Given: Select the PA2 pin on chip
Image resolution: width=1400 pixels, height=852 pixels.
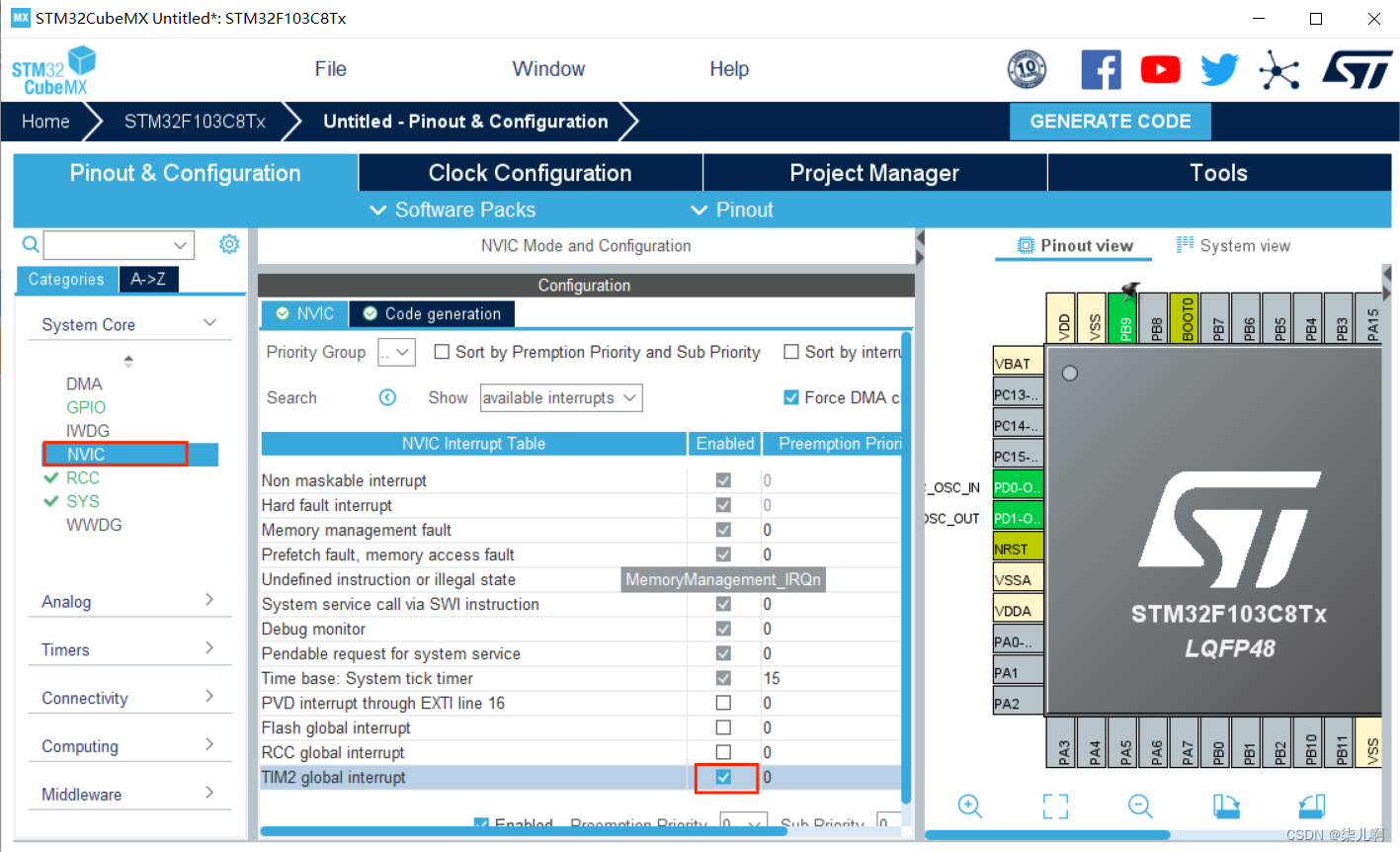Looking at the screenshot, I should click(1017, 704).
